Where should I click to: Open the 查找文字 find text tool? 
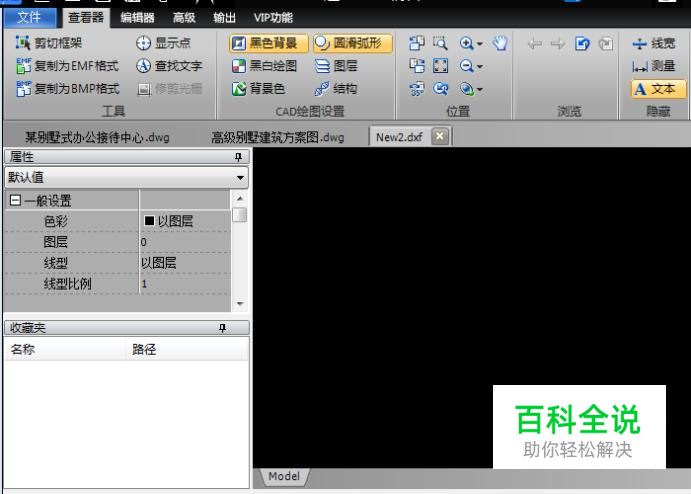[x=169, y=66]
